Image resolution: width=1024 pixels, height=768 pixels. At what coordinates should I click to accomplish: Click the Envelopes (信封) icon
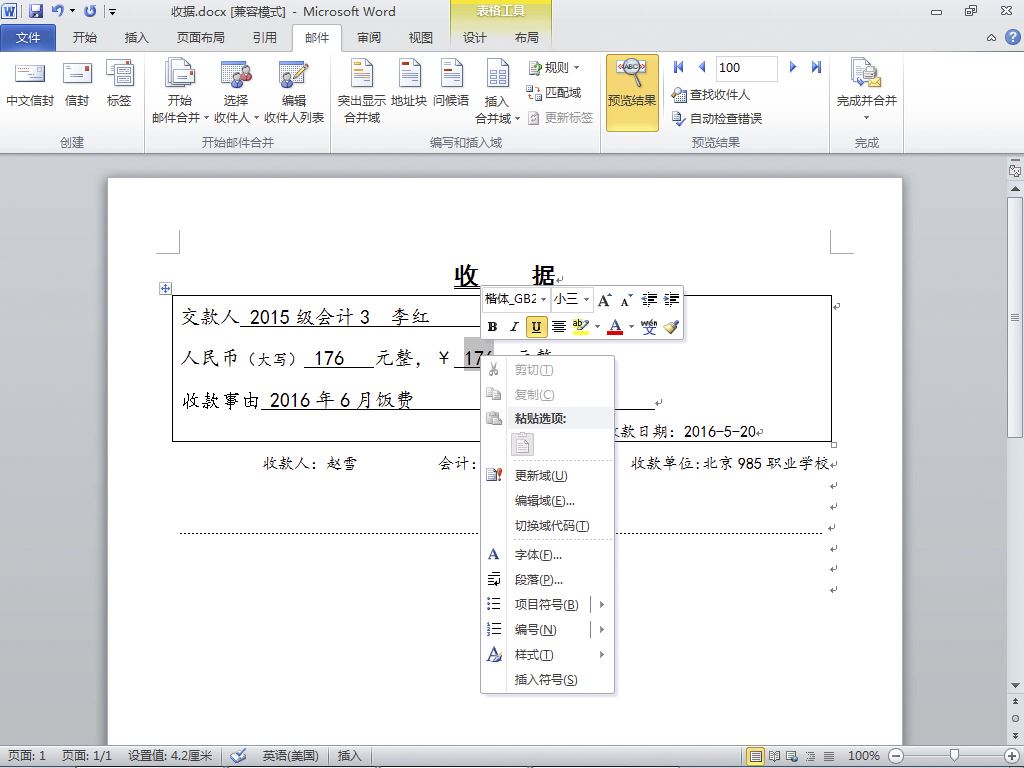point(77,84)
